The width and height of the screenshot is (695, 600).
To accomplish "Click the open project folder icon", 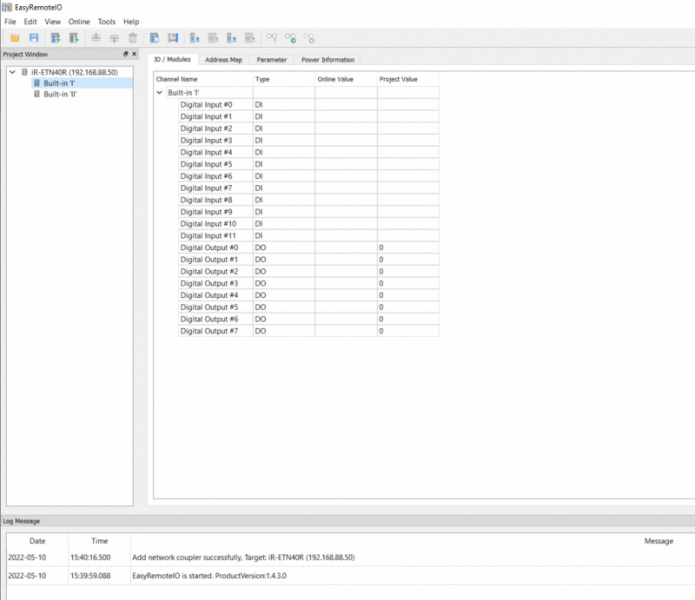I will [x=15, y=38].
